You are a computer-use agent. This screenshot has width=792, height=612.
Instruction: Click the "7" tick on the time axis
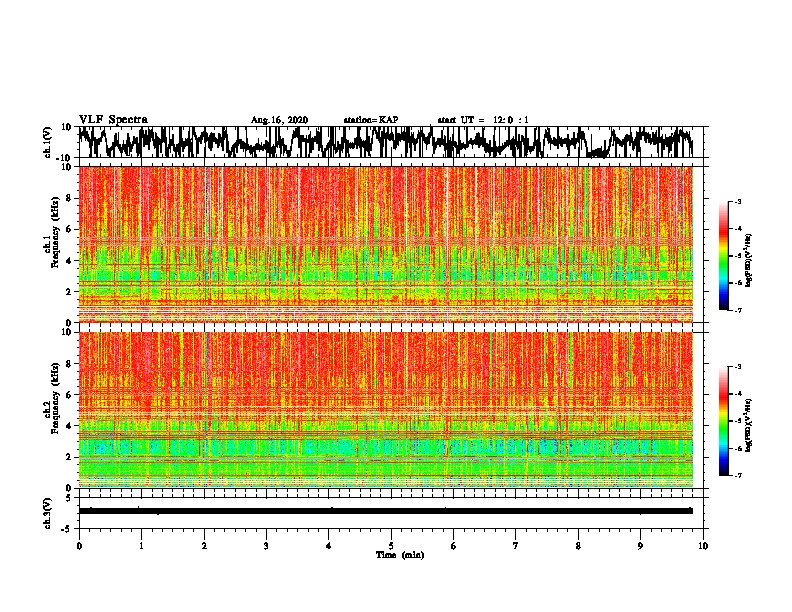click(x=516, y=546)
